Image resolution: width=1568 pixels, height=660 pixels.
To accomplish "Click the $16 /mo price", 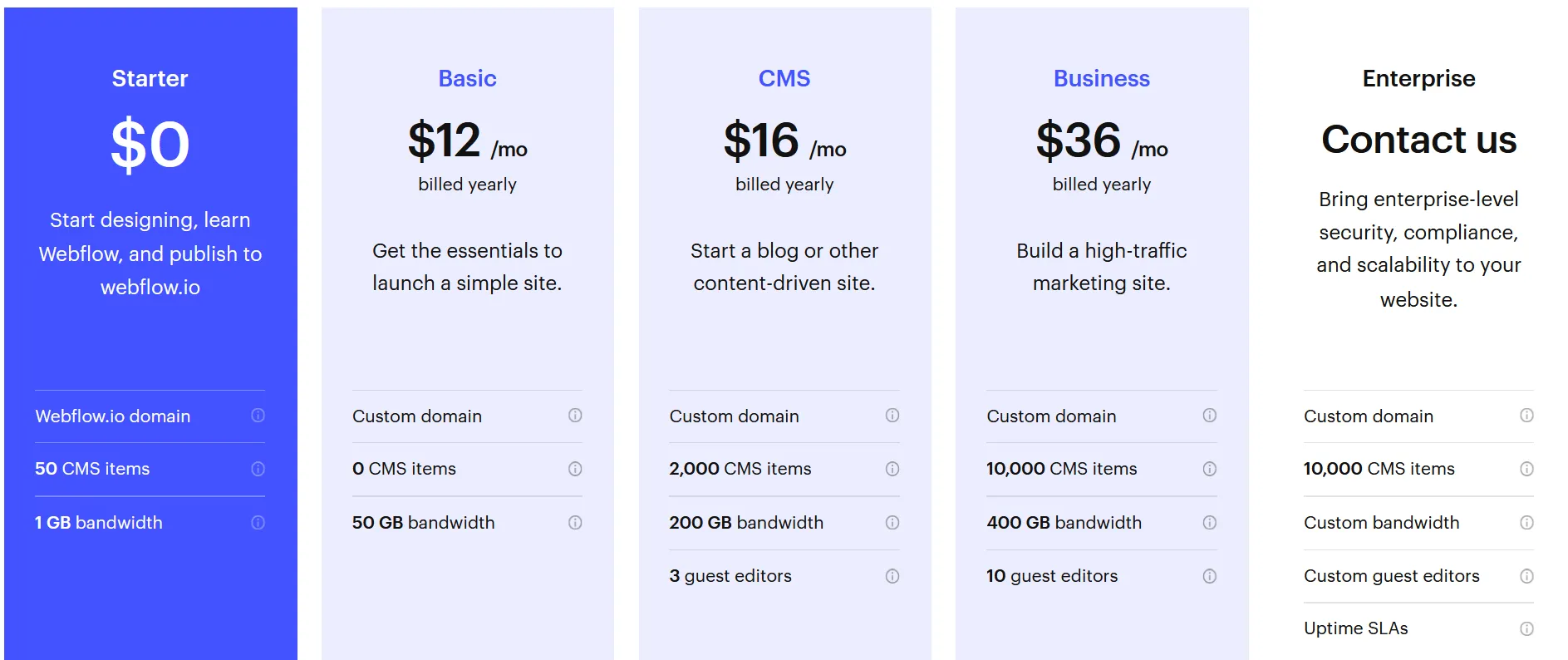I will click(784, 140).
